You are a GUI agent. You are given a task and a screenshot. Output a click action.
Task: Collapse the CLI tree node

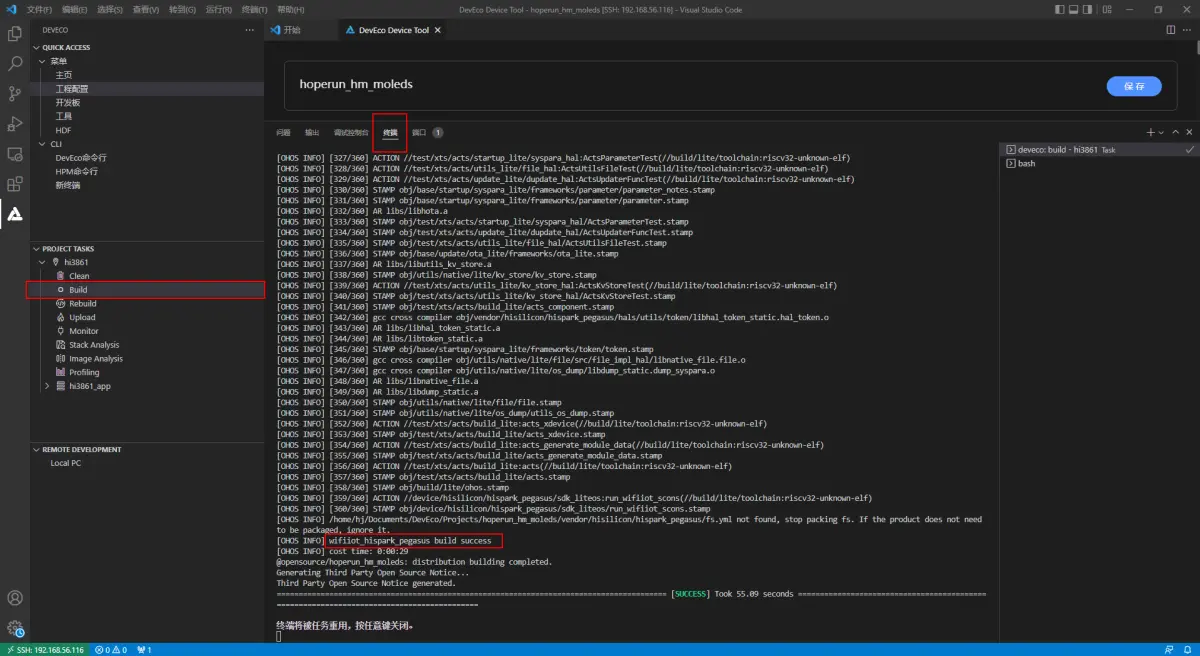[x=44, y=144]
